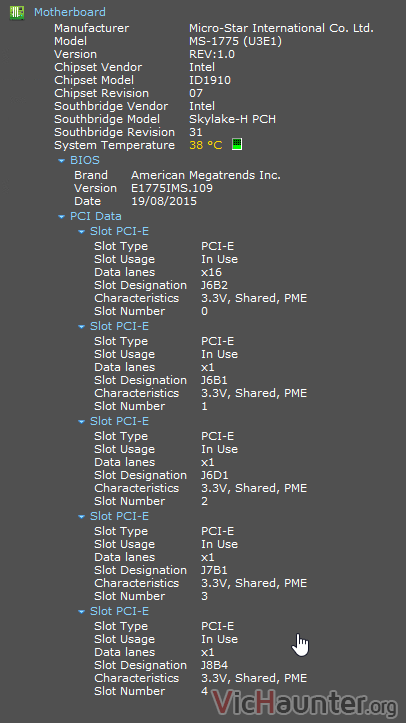Select the BIOS date 19/08/2015
Image resolution: width=406 pixels, height=723 pixels.
[164, 201]
